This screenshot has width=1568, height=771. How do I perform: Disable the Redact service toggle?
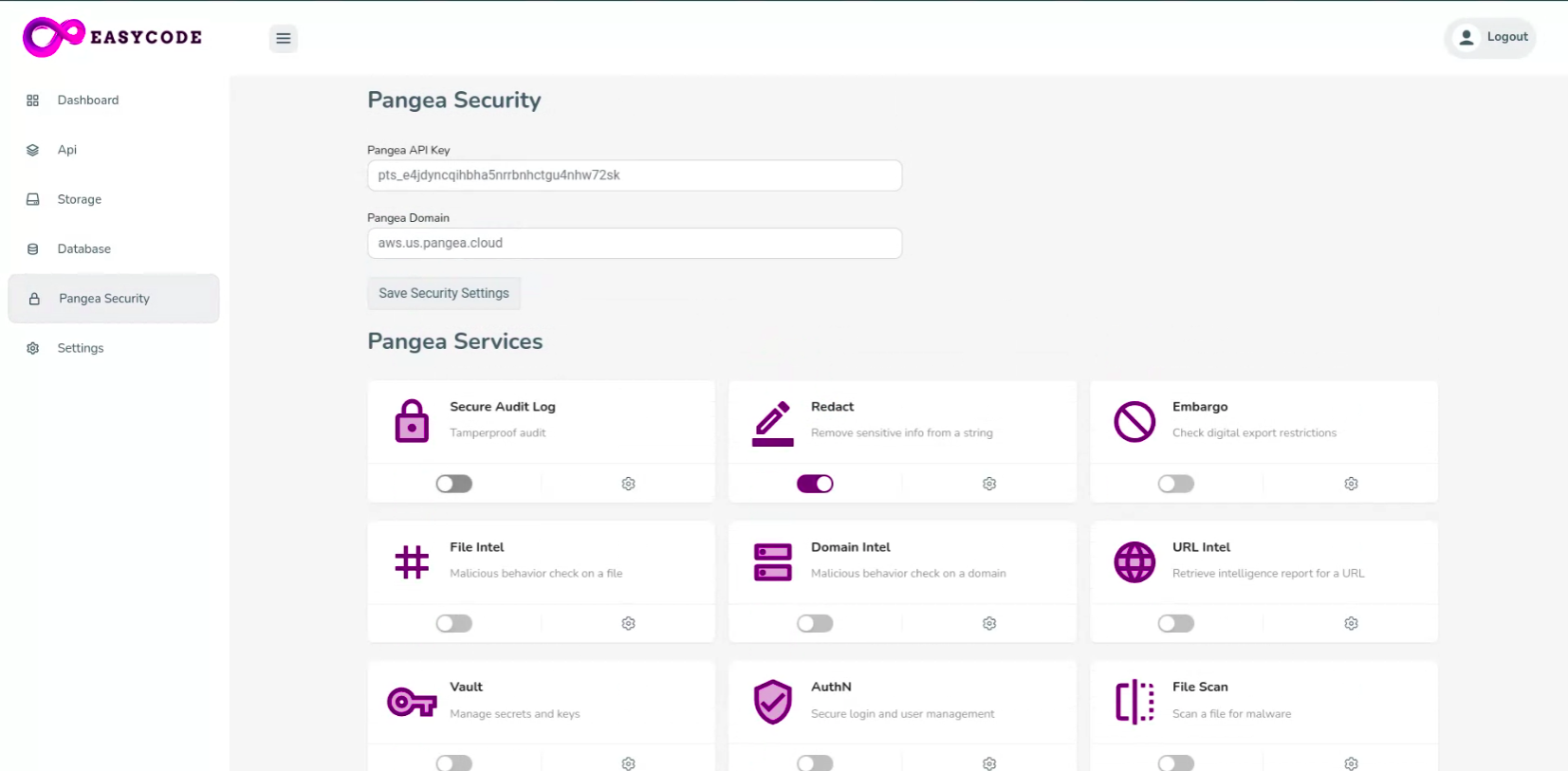point(815,484)
